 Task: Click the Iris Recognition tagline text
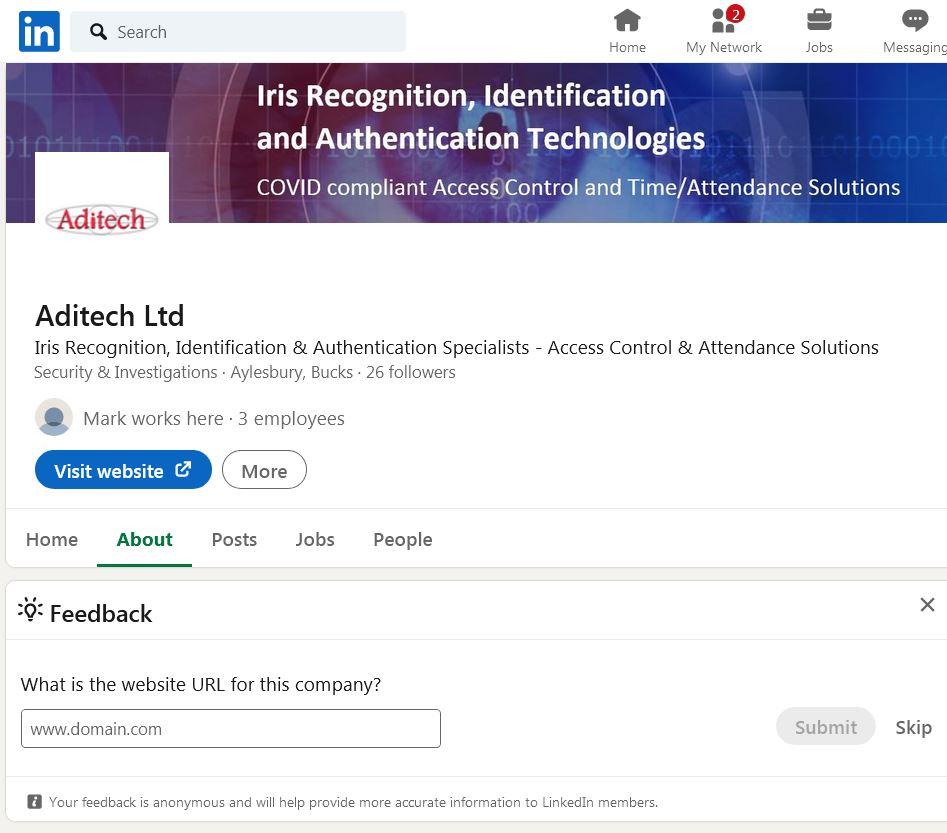pos(457,347)
